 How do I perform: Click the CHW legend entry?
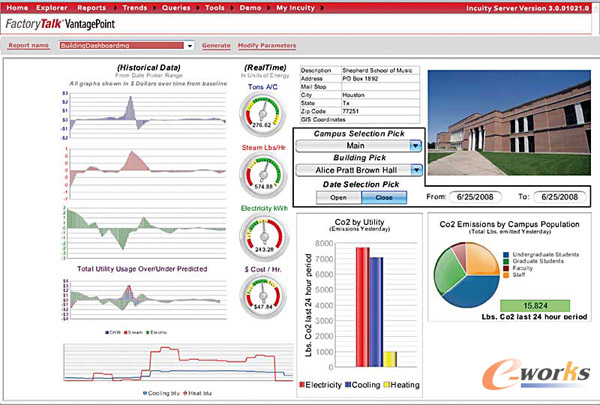113,333
